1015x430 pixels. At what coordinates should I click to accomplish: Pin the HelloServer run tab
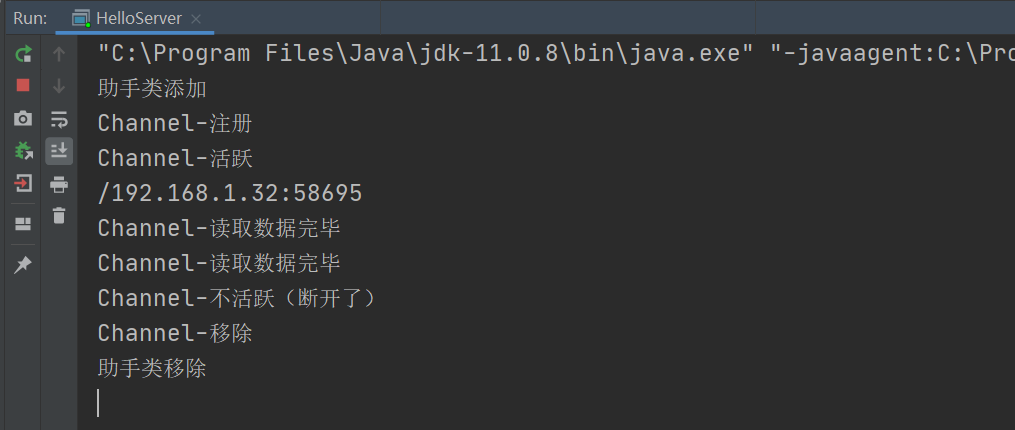pyautogui.click(x=22, y=264)
